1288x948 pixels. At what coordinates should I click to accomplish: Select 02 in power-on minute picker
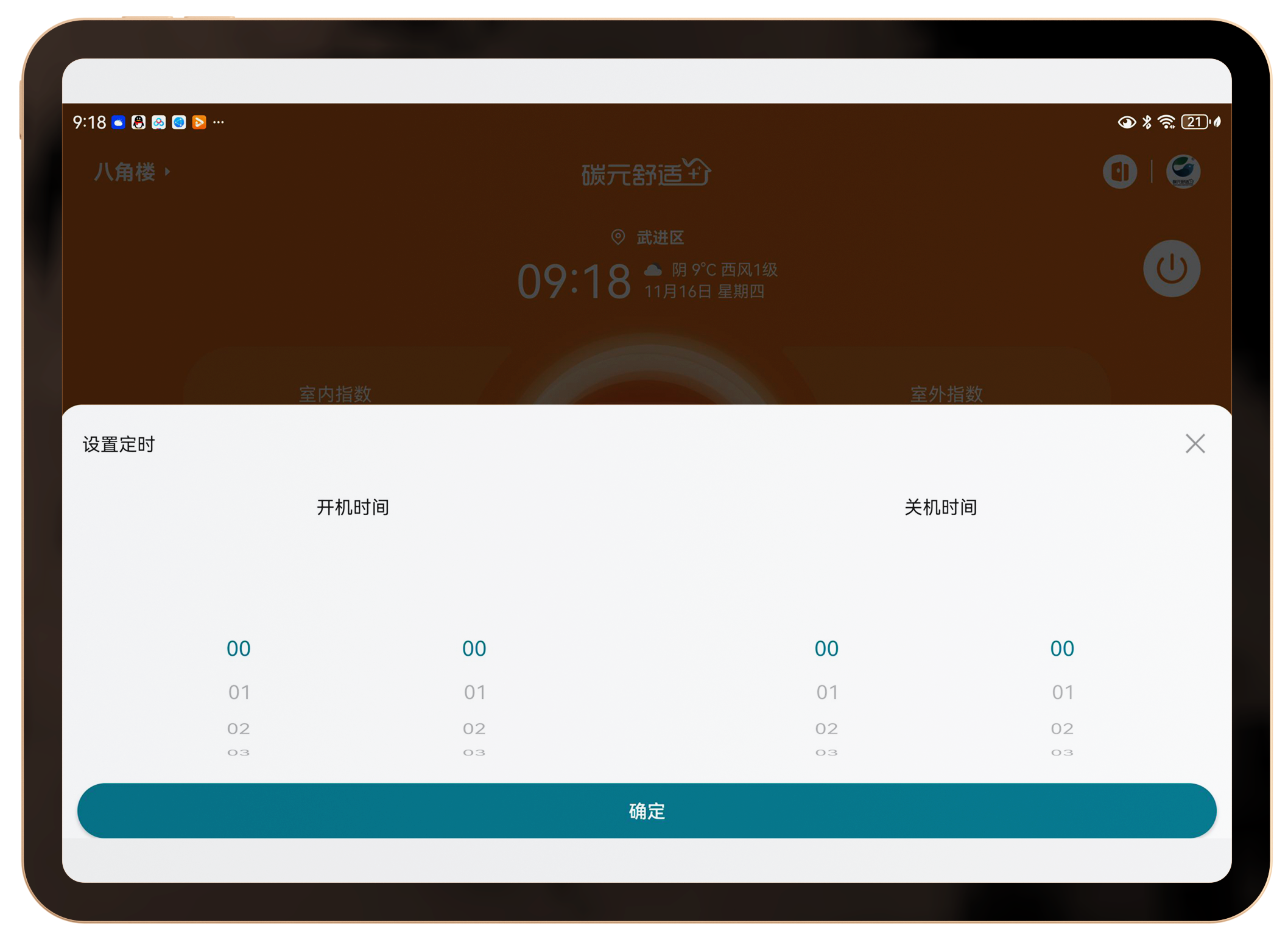pyautogui.click(x=474, y=728)
